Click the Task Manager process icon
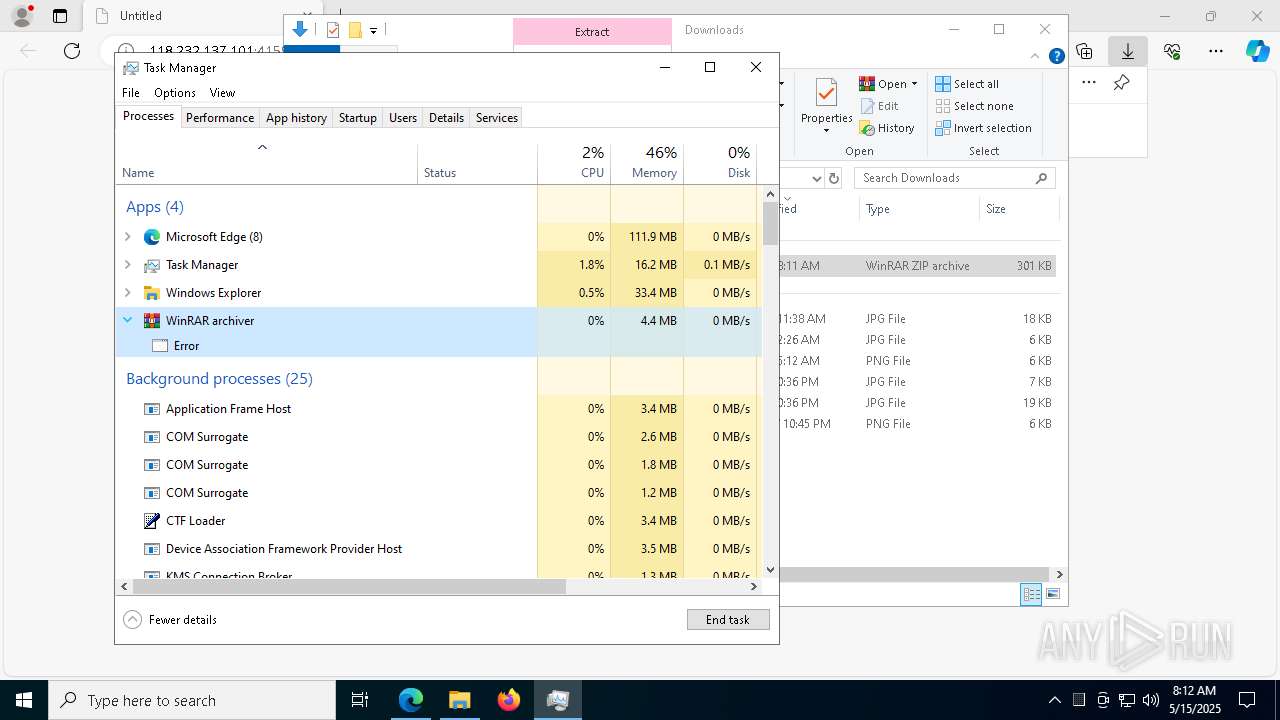 coord(152,265)
